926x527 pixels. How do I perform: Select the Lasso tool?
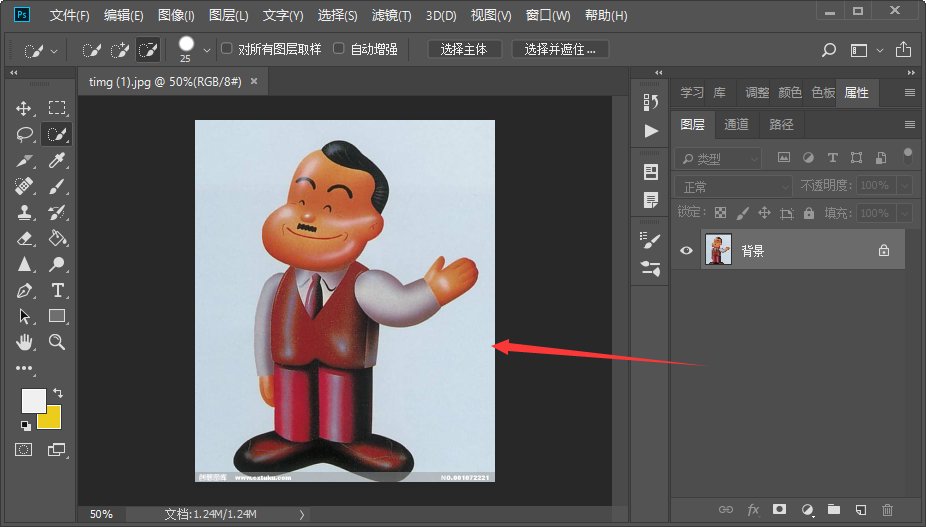[24, 135]
